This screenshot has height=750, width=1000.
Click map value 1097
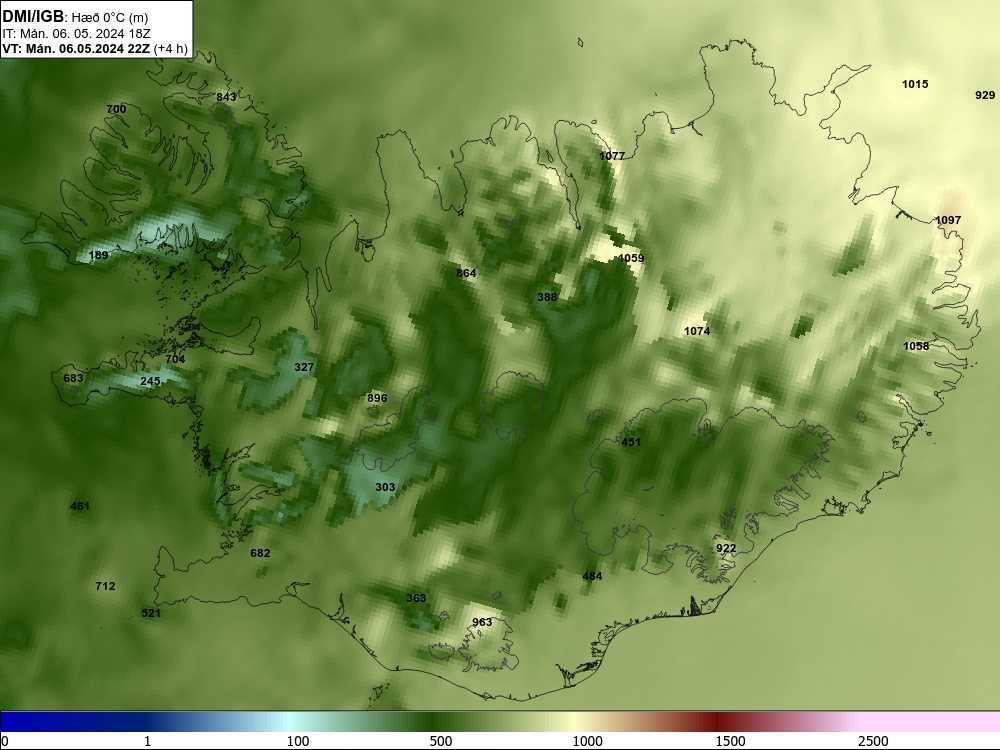pos(948,220)
